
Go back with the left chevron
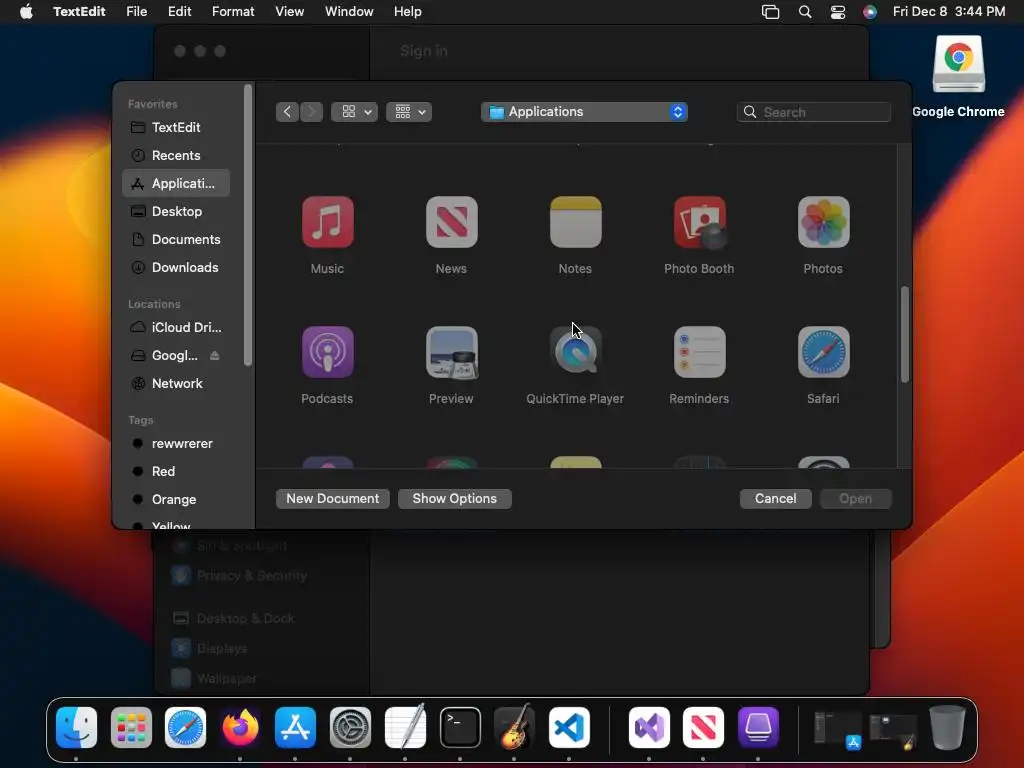coord(287,112)
